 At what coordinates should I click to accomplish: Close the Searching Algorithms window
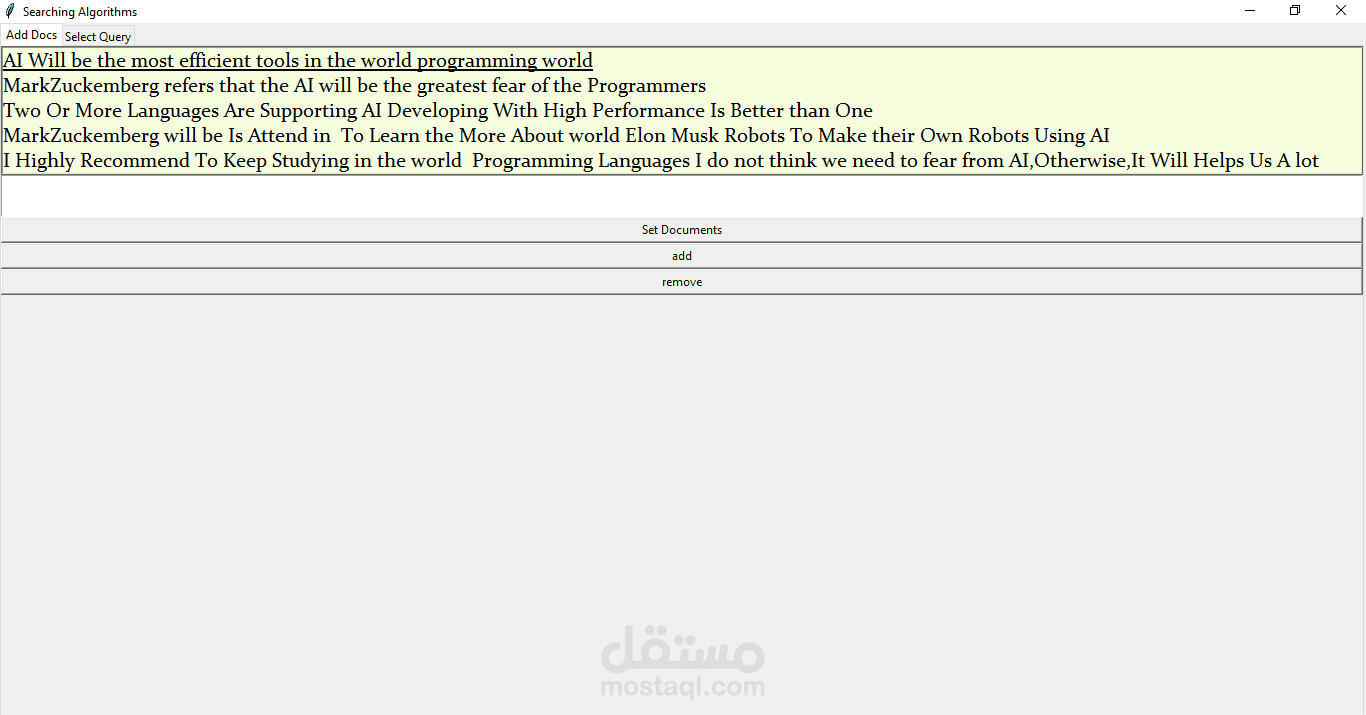coord(1341,11)
